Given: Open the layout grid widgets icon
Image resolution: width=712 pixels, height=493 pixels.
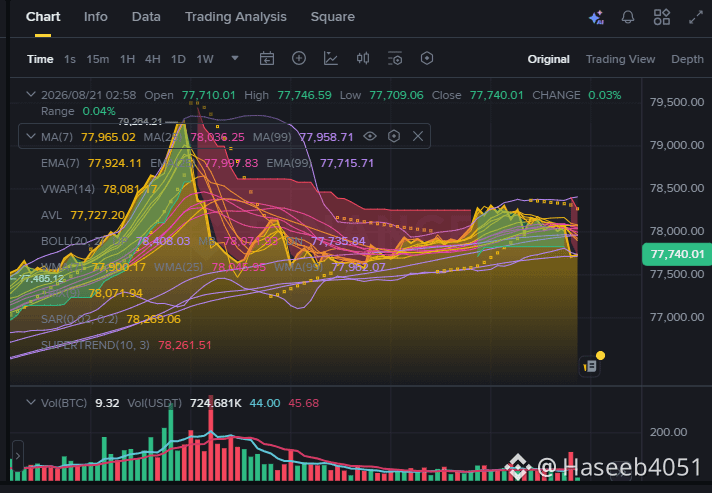Looking at the screenshot, I should tap(662, 17).
